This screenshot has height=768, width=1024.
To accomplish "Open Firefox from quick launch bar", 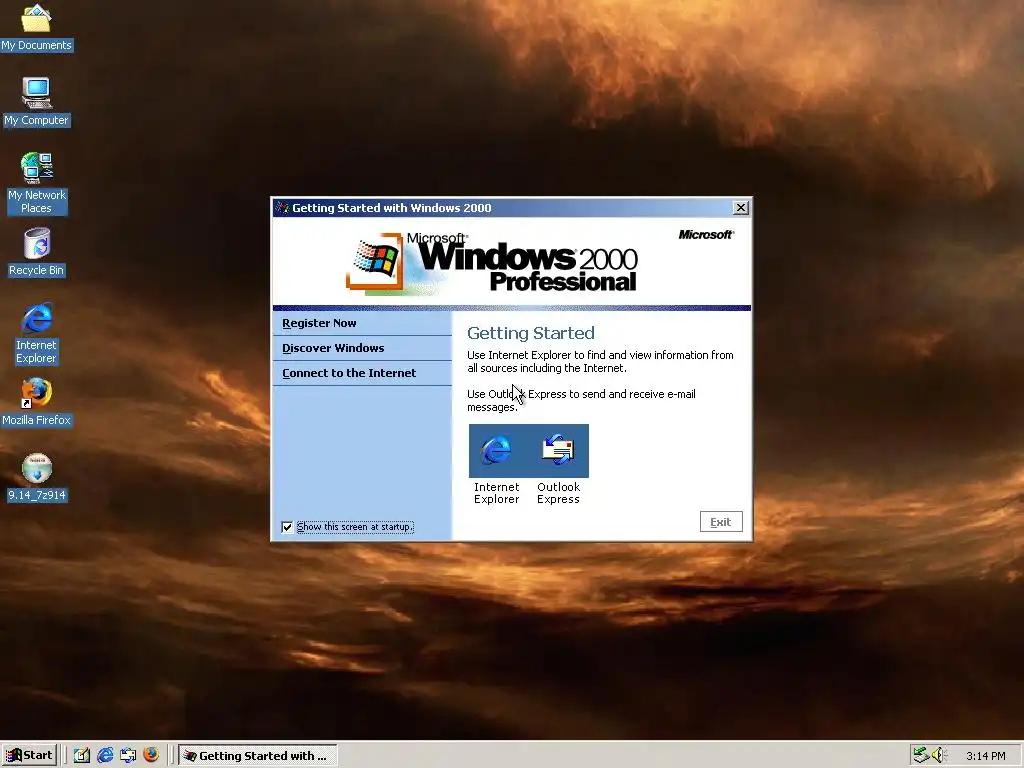I will point(151,755).
